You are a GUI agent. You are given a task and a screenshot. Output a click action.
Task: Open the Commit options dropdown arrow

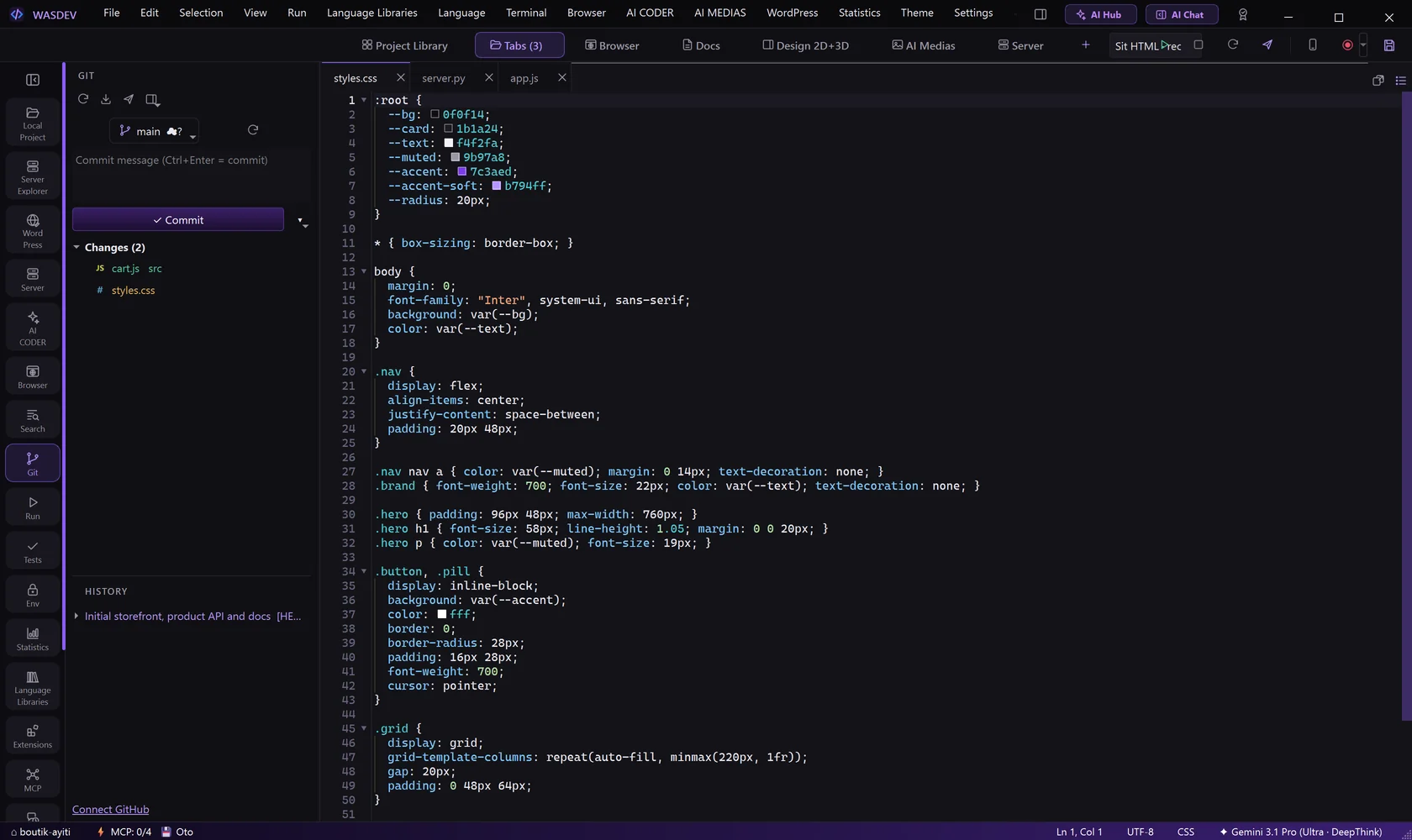(x=302, y=221)
